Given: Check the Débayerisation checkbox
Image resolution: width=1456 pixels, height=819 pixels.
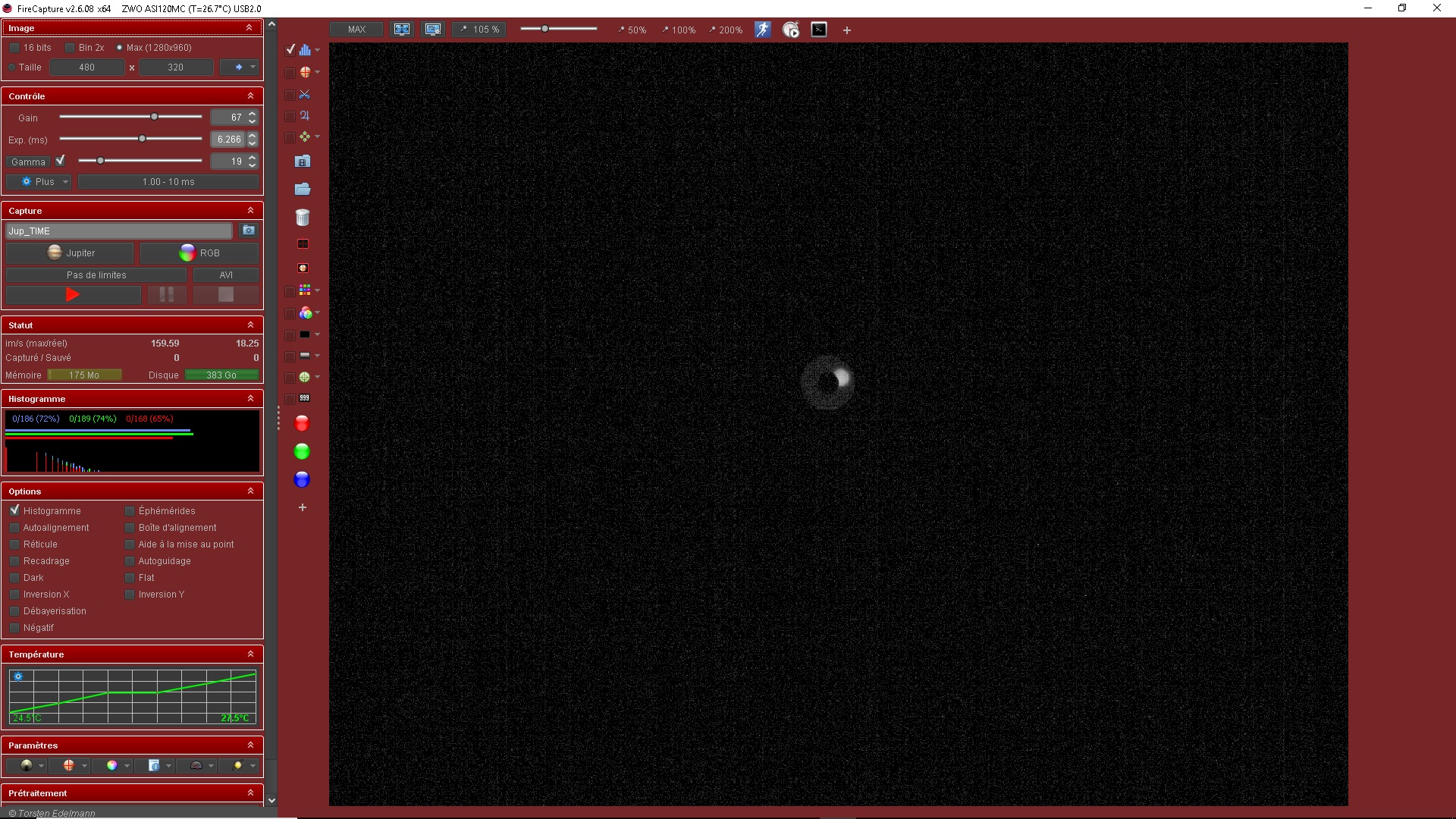Looking at the screenshot, I should [14, 611].
